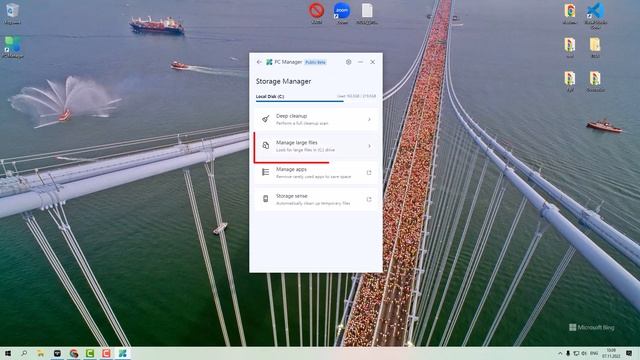Switch to Chrome on the taskbar
Viewport: 640px width, 360px height.
[73, 353]
